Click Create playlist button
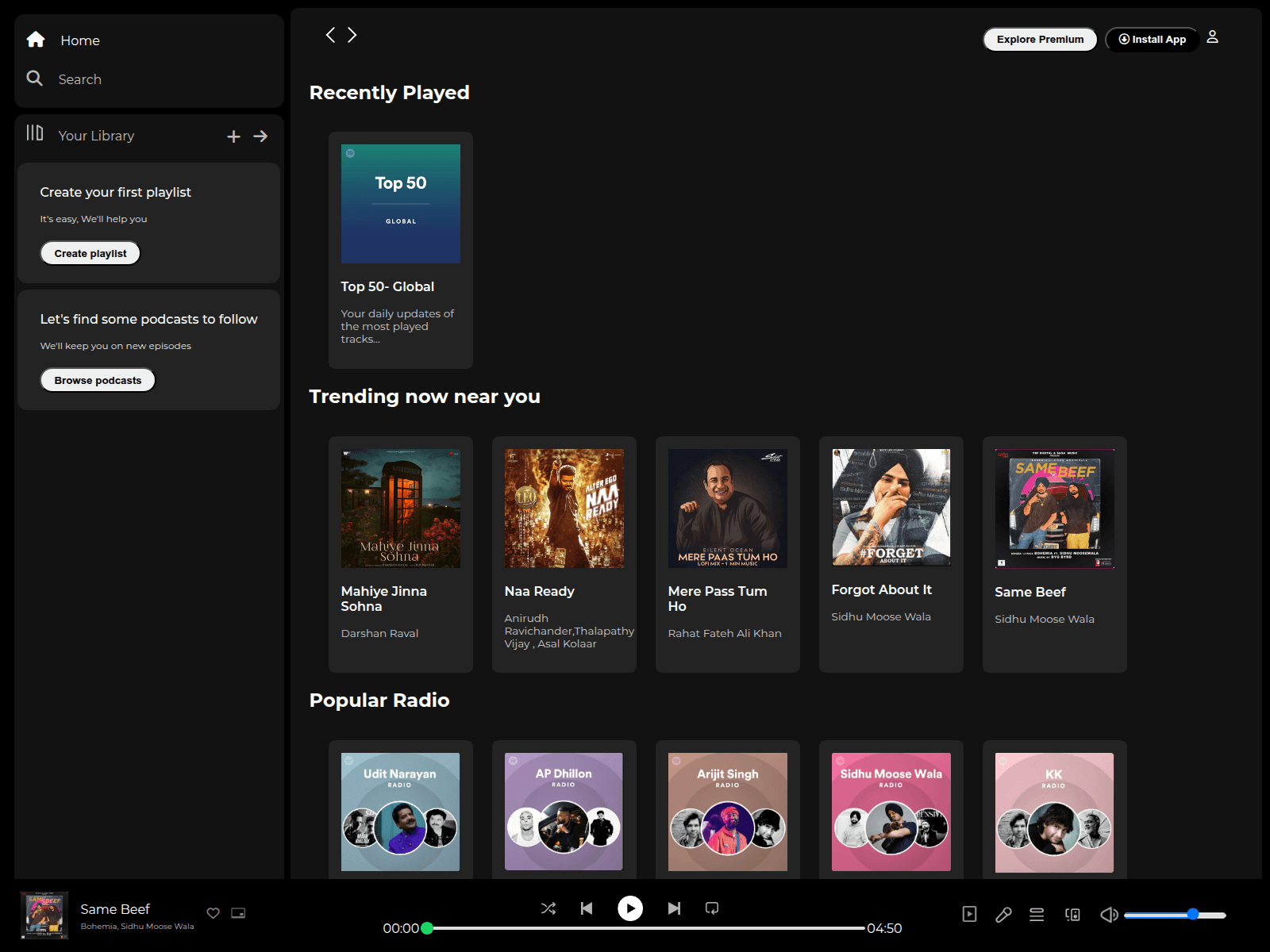The width and height of the screenshot is (1270, 952). (90, 253)
